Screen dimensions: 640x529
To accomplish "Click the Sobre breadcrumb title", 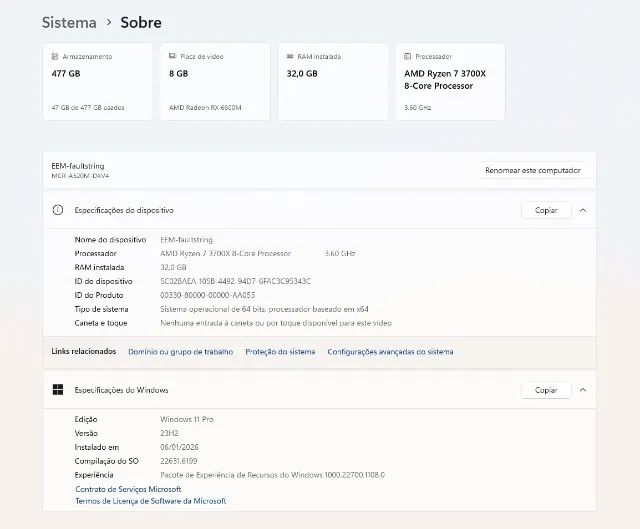I will [x=141, y=22].
